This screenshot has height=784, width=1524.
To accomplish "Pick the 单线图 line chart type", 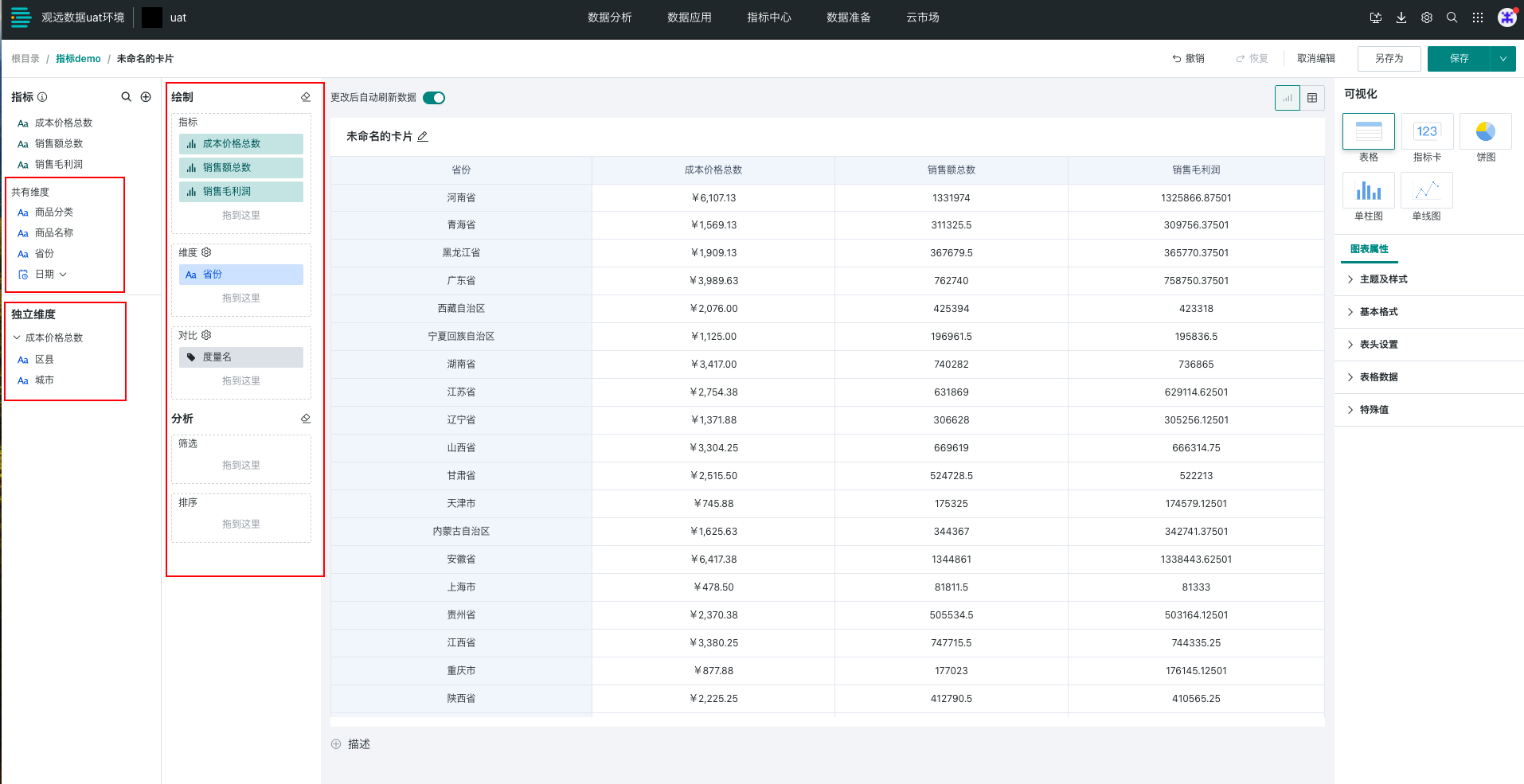I will (1426, 191).
